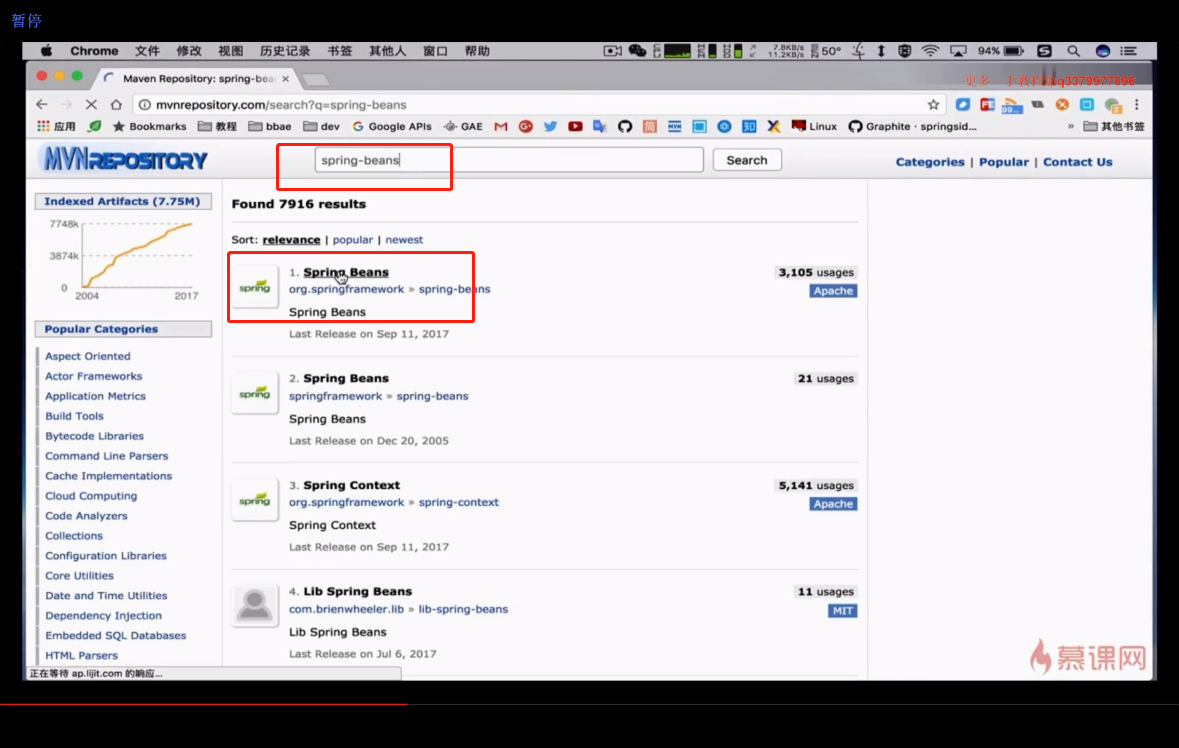The image size is (1179, 748).
Task: Open Contact Us link
Action: [x=1077, y=162]
